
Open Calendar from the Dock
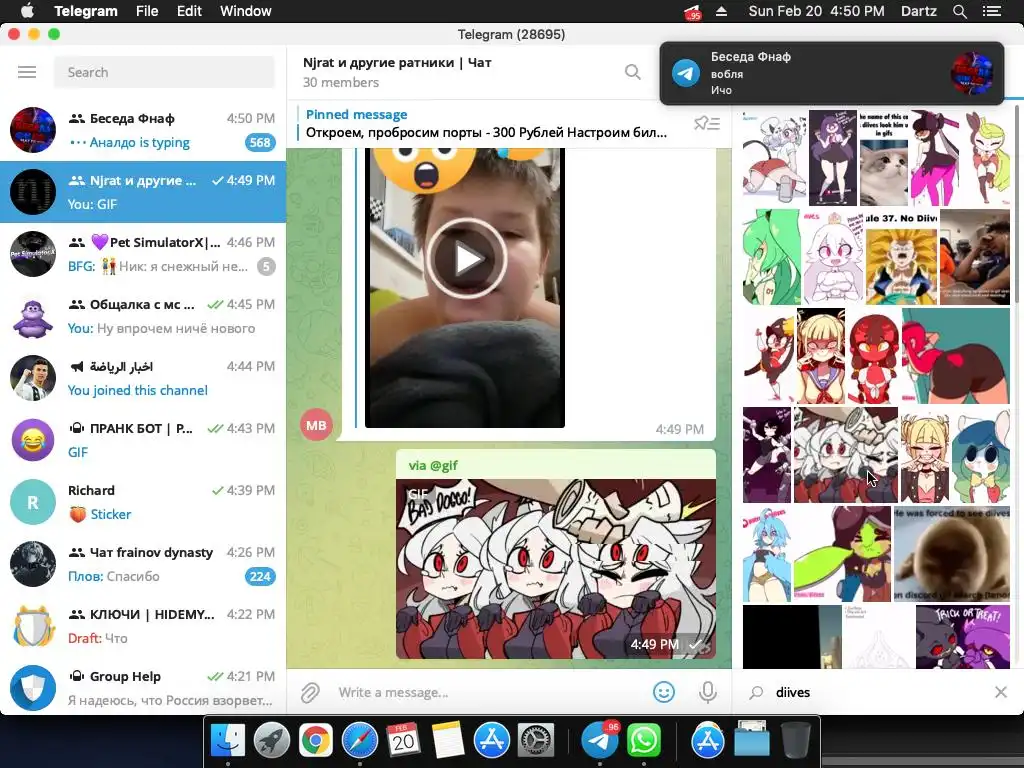[x=404, y=741]
